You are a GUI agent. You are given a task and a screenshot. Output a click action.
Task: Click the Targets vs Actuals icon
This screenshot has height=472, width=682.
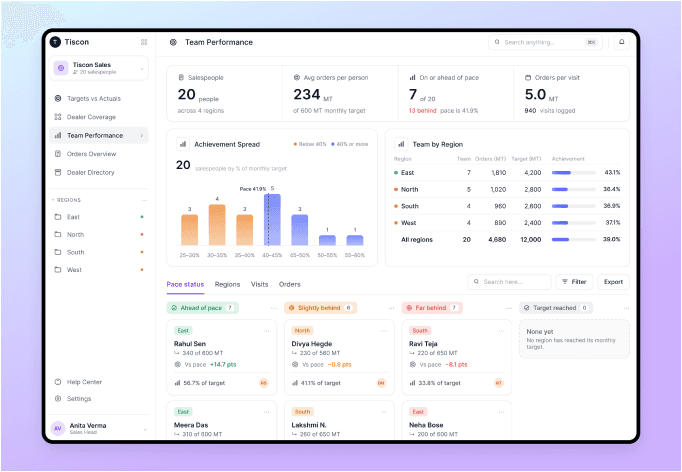58,98
